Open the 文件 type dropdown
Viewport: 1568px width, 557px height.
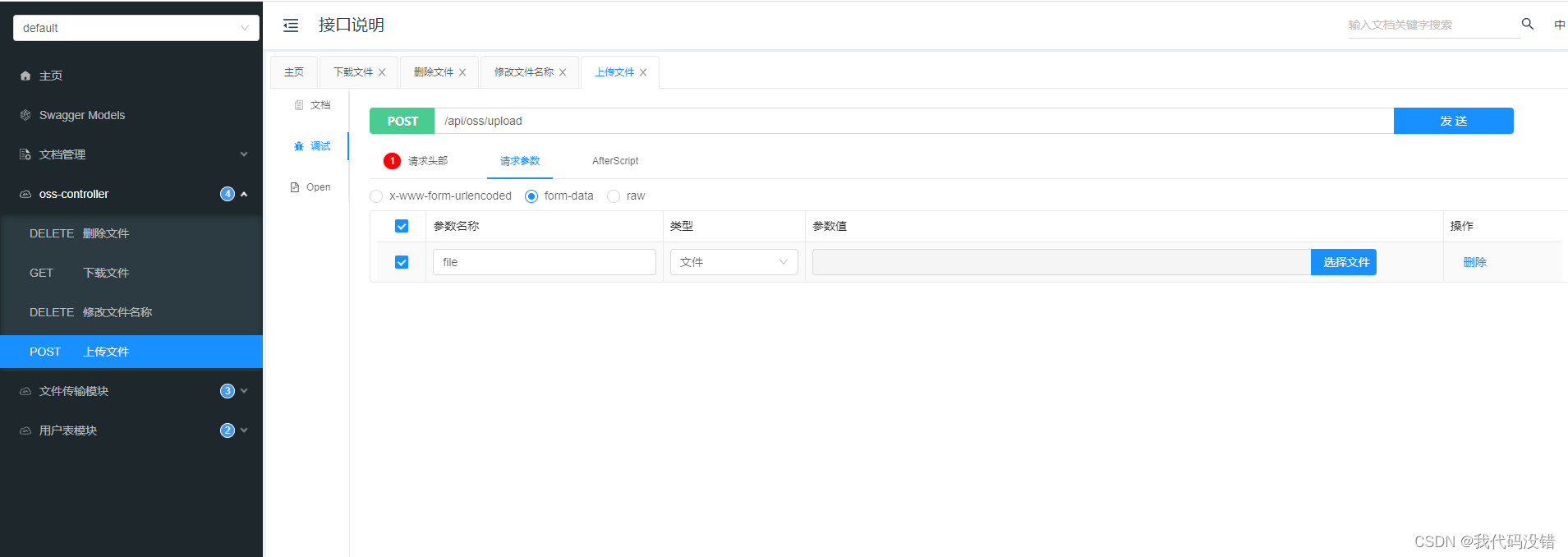click(x=734, y=262)
